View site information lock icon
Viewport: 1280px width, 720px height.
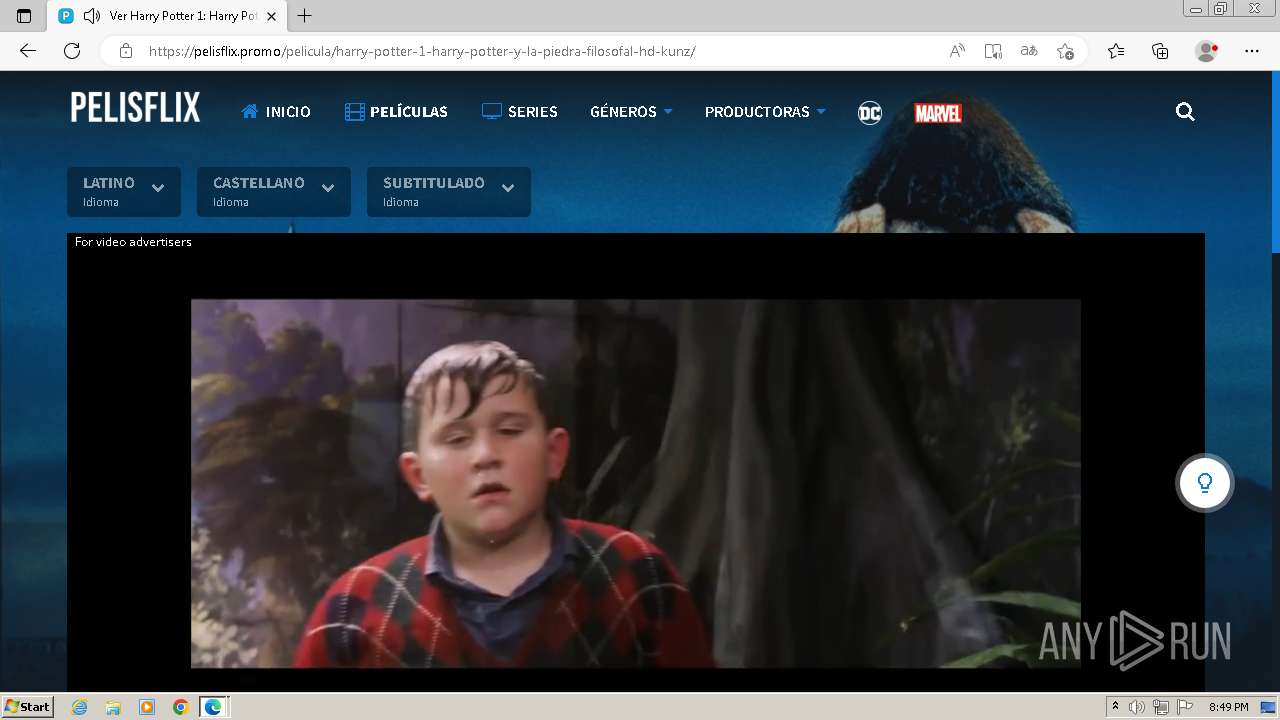[126, 51]
